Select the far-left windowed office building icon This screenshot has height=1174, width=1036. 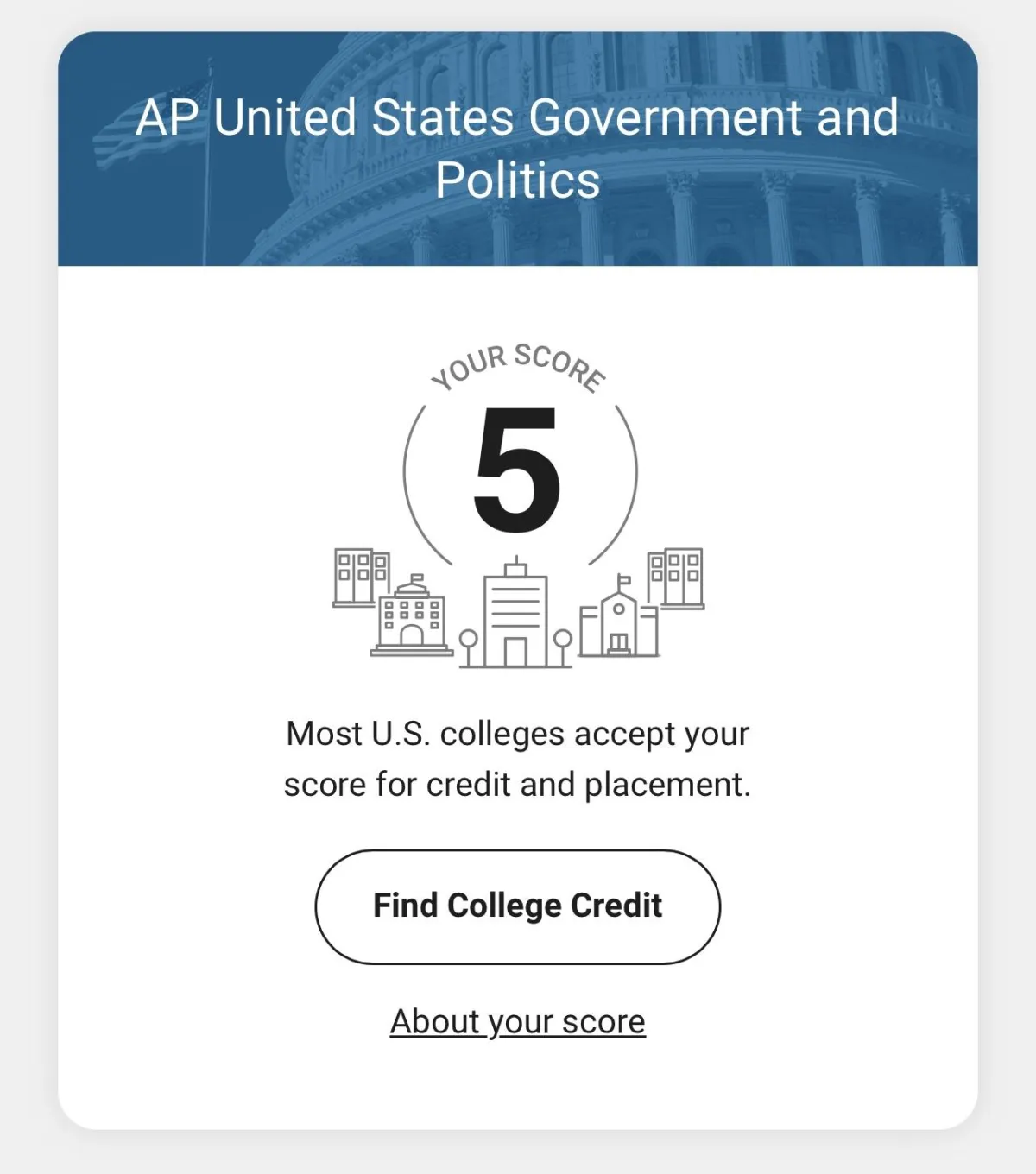[x=362, y=577]
